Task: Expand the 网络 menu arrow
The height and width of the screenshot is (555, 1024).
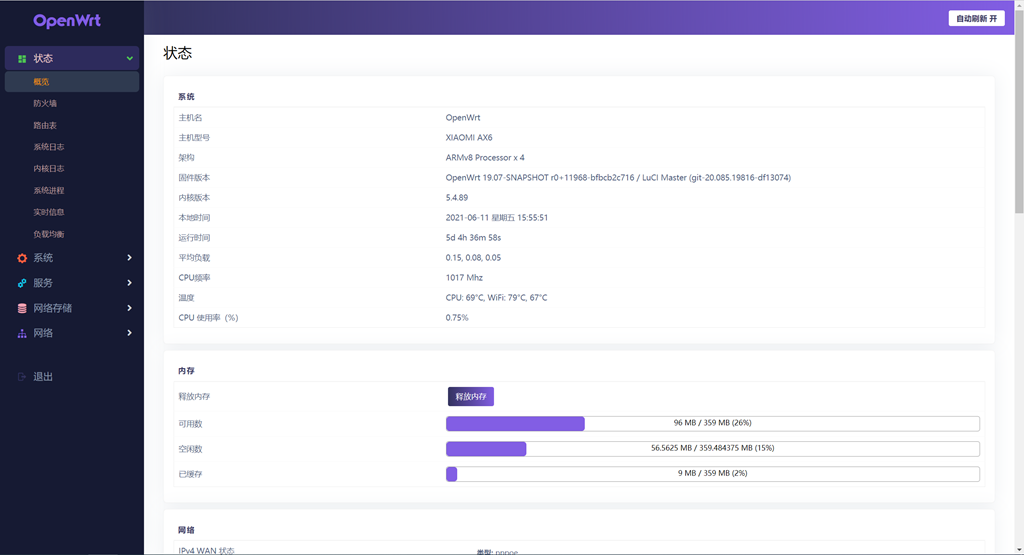Action: tap(129, 333)
